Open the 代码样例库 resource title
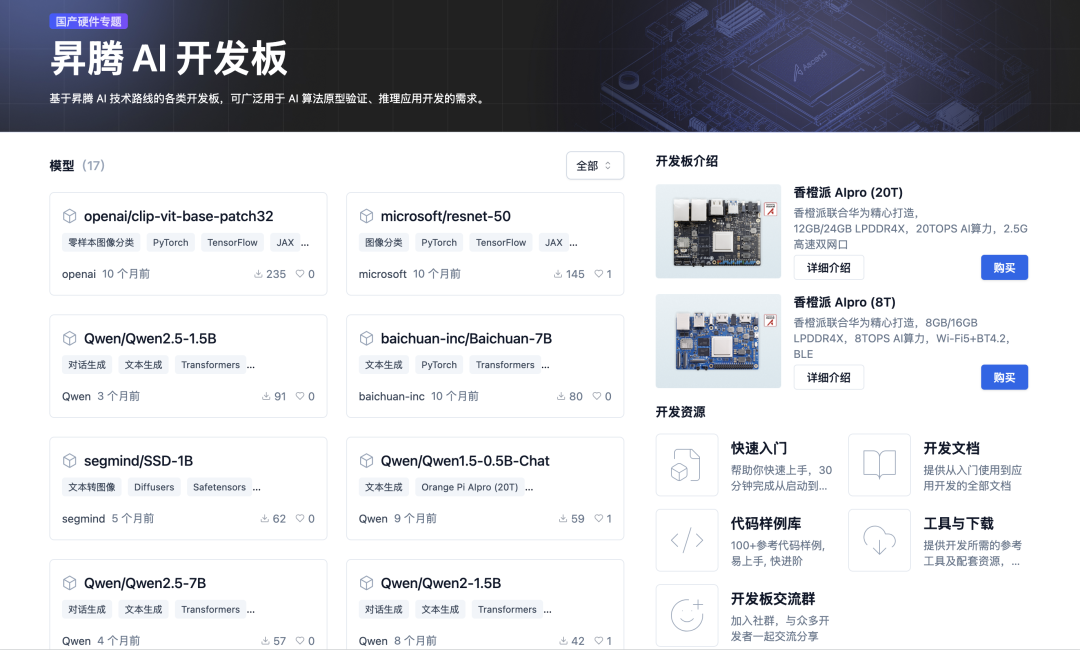The image size is (1080, 650). 766,523
